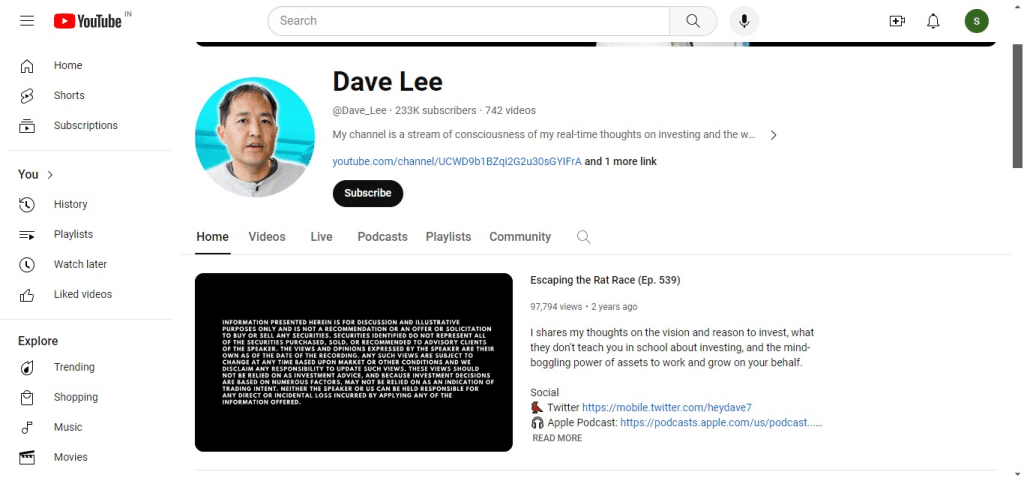Screen dimensions: 1024x481
Task: Click the search magnifier button
Action: pos(693,21)
